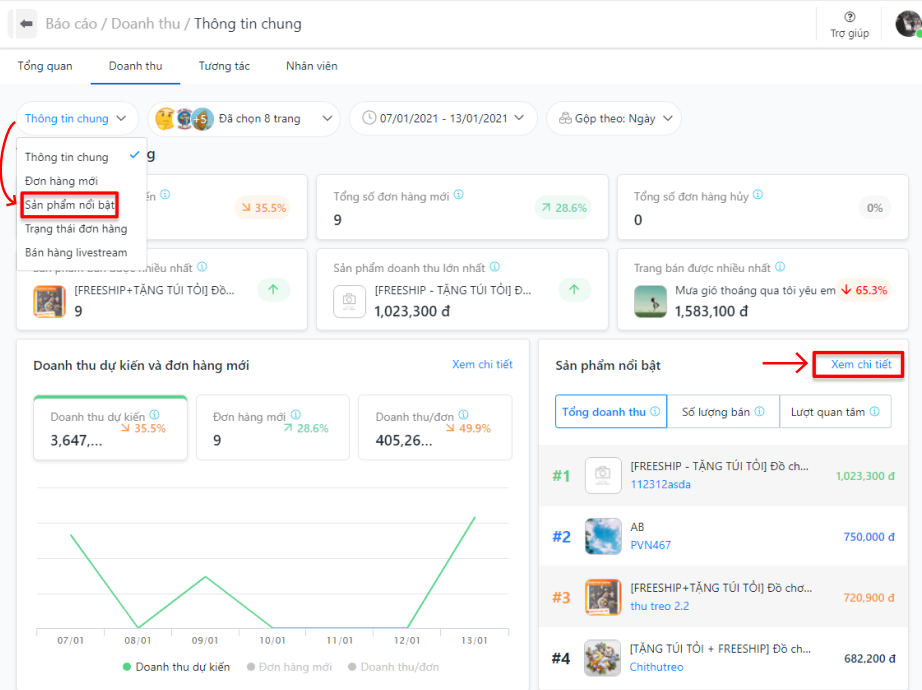Click thumbnail of #4 ranked product
Viewport: 922px width, 690px height.
tap(603, 658)
